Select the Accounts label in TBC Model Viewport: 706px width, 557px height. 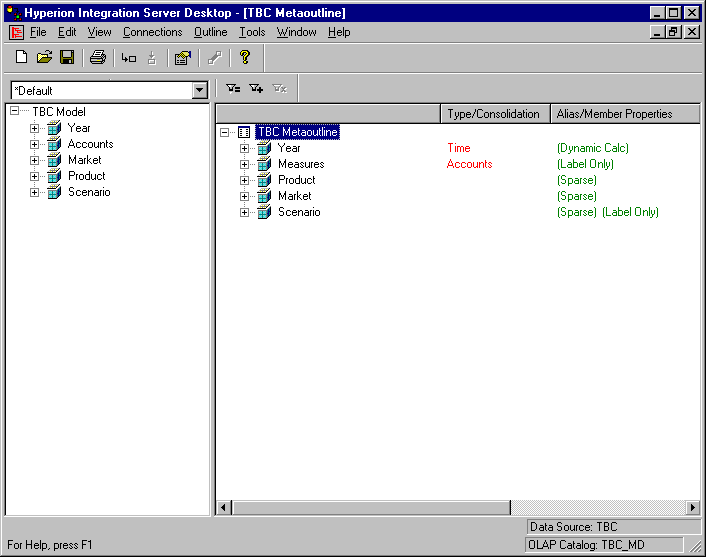tap(91, 144)
